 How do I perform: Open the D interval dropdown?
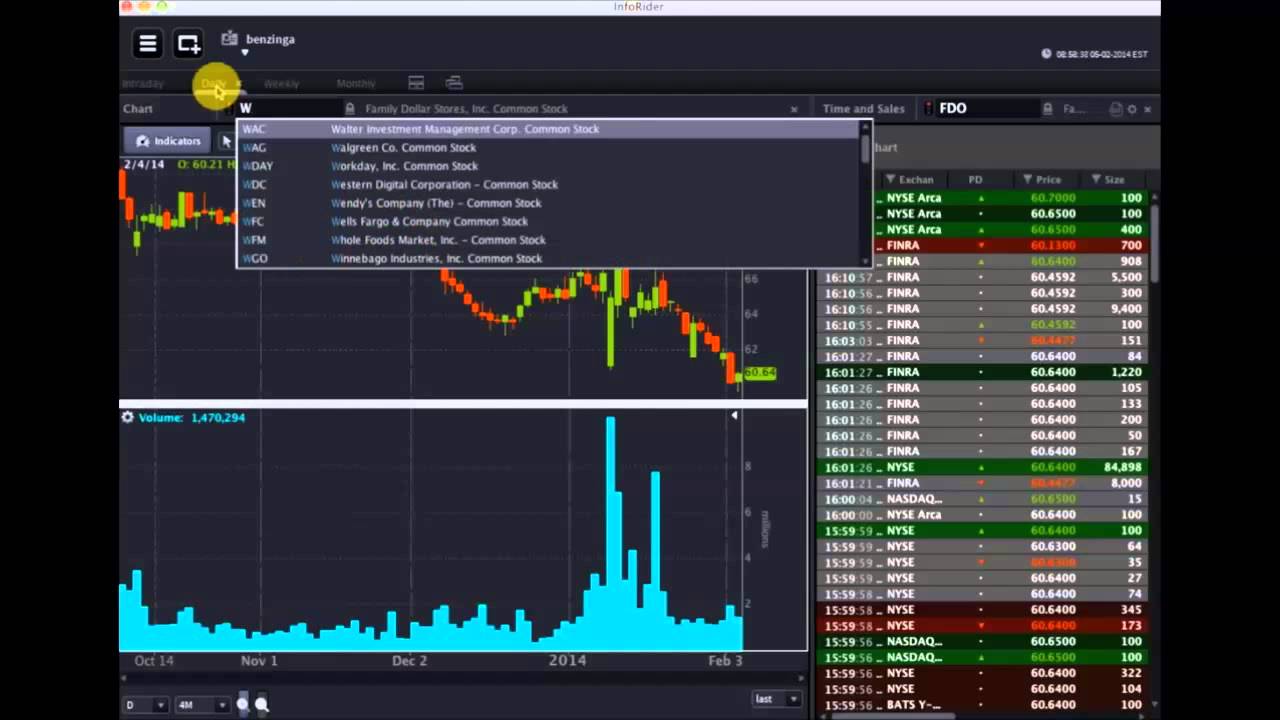click(144, 705)
